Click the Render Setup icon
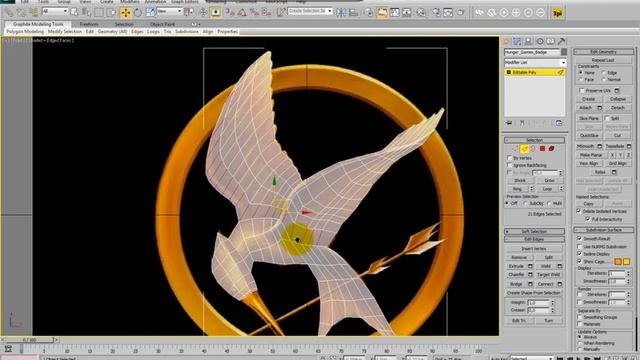The width and height of the screenshot is (640, 360). [436, 13]
